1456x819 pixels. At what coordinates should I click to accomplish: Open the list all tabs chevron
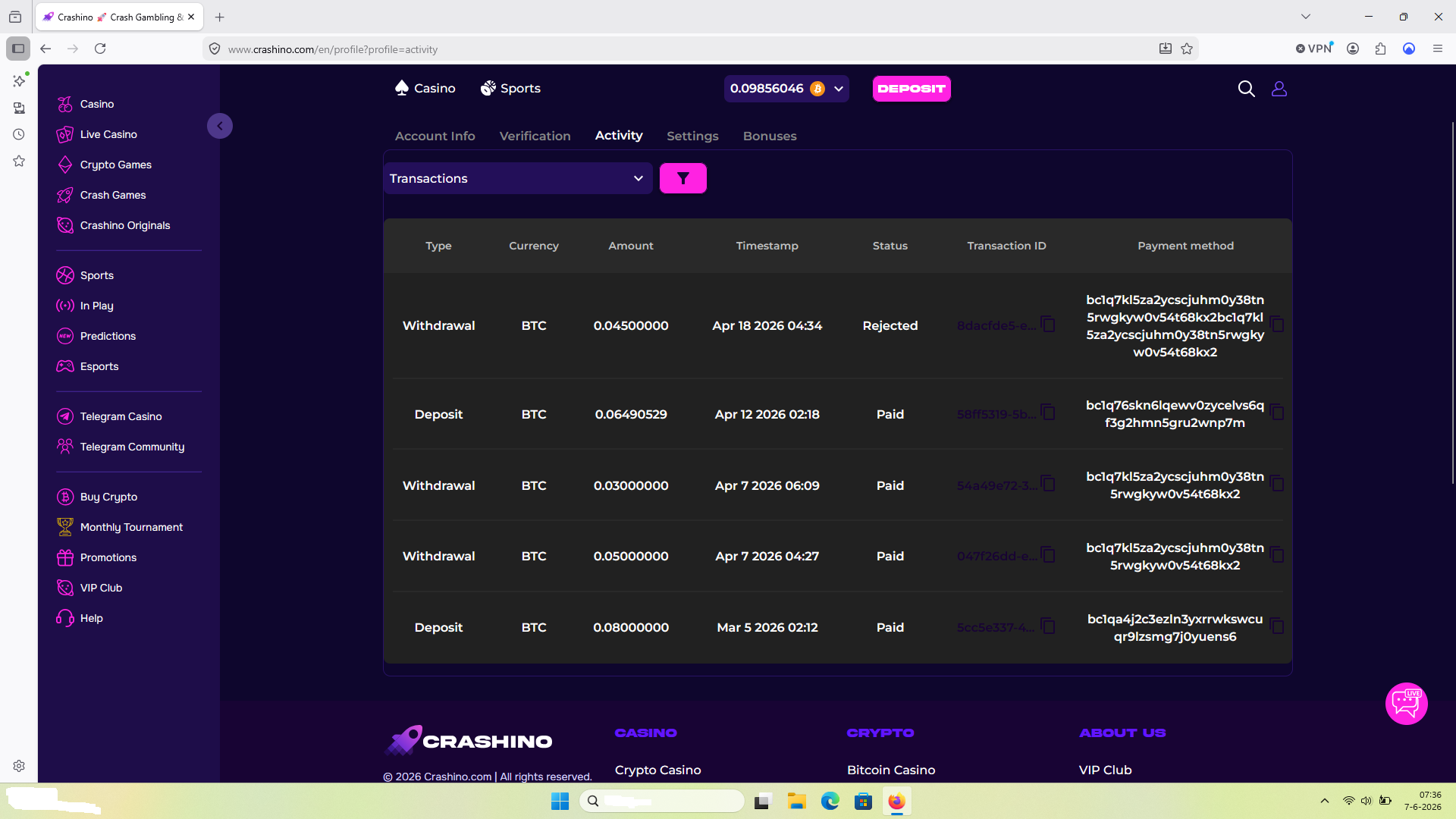coord(1306,17)
